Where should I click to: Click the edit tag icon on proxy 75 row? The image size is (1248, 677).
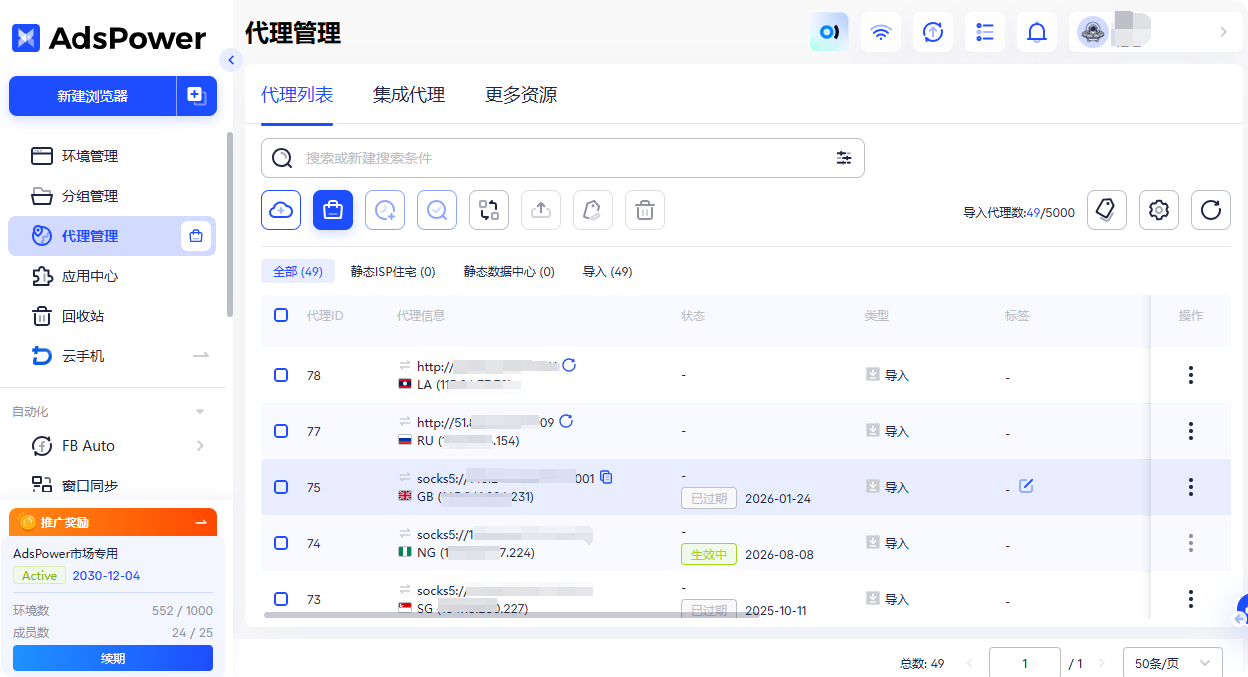point(1026,486)
